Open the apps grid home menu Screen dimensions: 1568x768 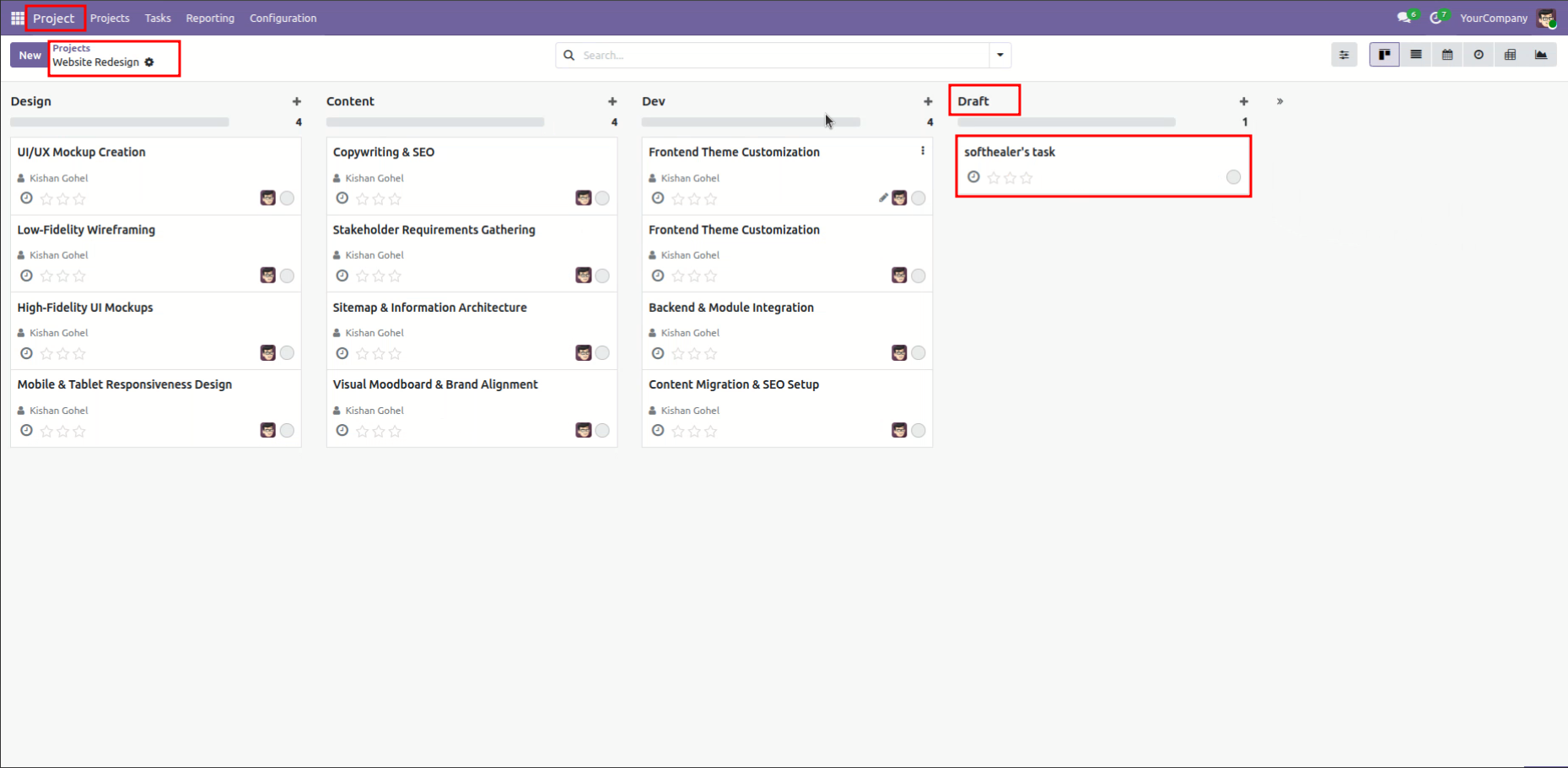tap(17, 18)
